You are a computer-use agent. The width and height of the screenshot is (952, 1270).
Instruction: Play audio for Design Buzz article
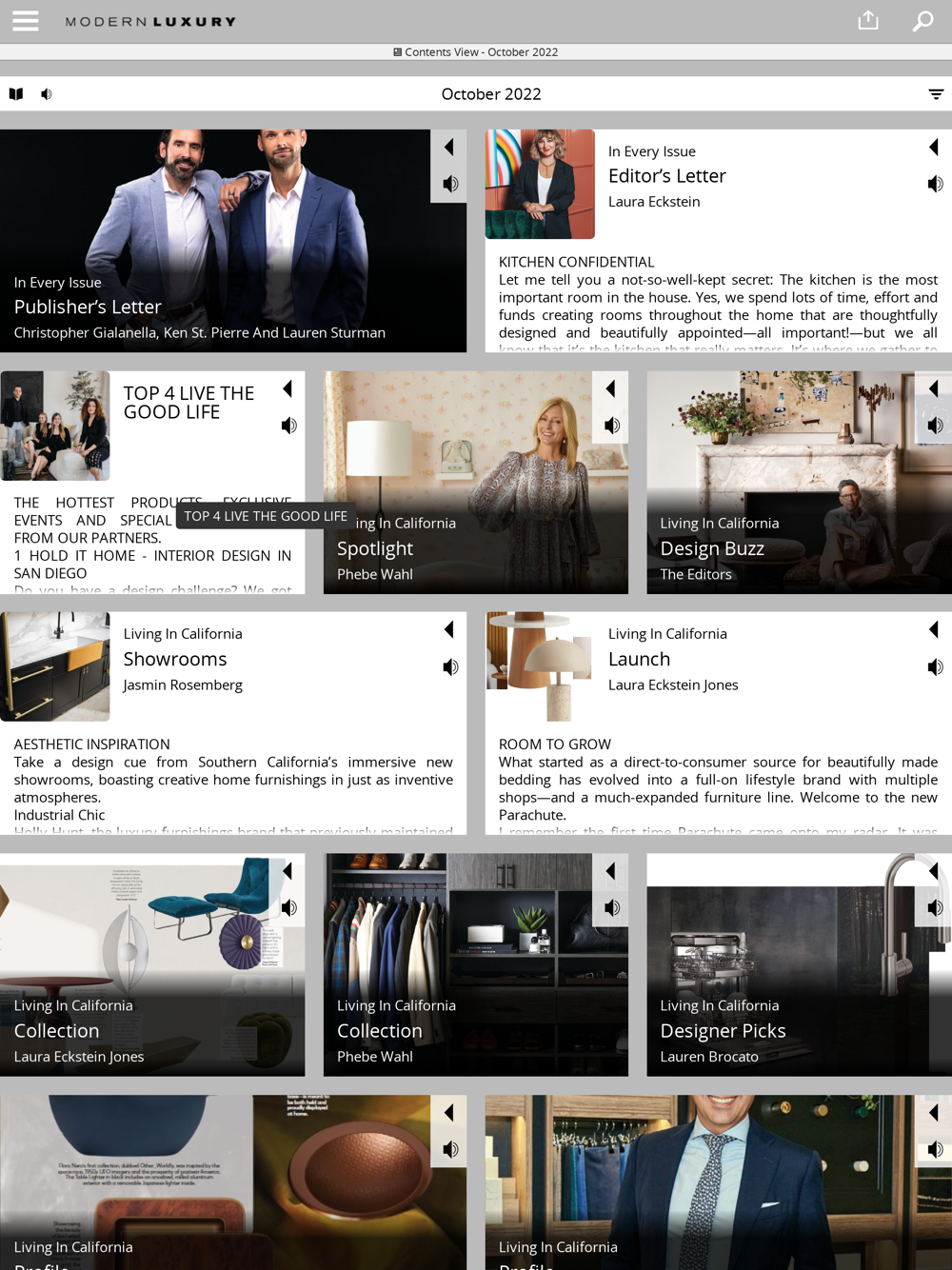tap(935, 426)
